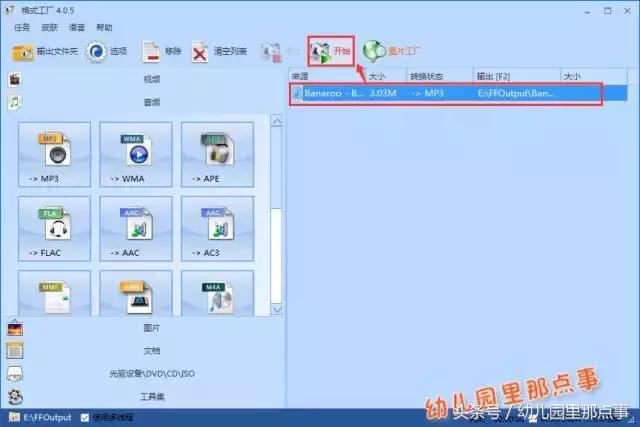Screen dimensions: 640x427
Task: Choose the AMR format tile
Action: coord(136,293)
